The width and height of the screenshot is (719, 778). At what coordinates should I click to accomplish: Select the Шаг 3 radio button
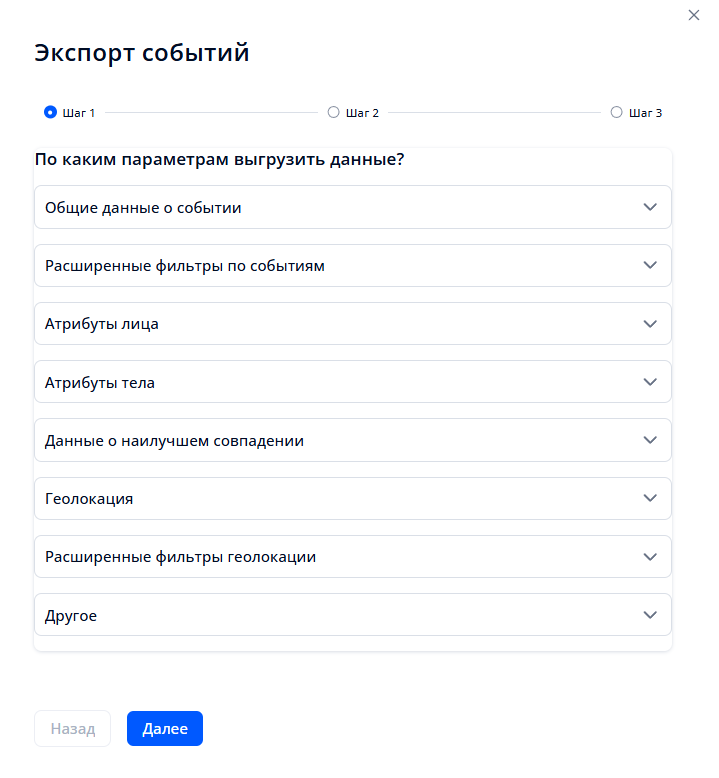coord(616,113)
